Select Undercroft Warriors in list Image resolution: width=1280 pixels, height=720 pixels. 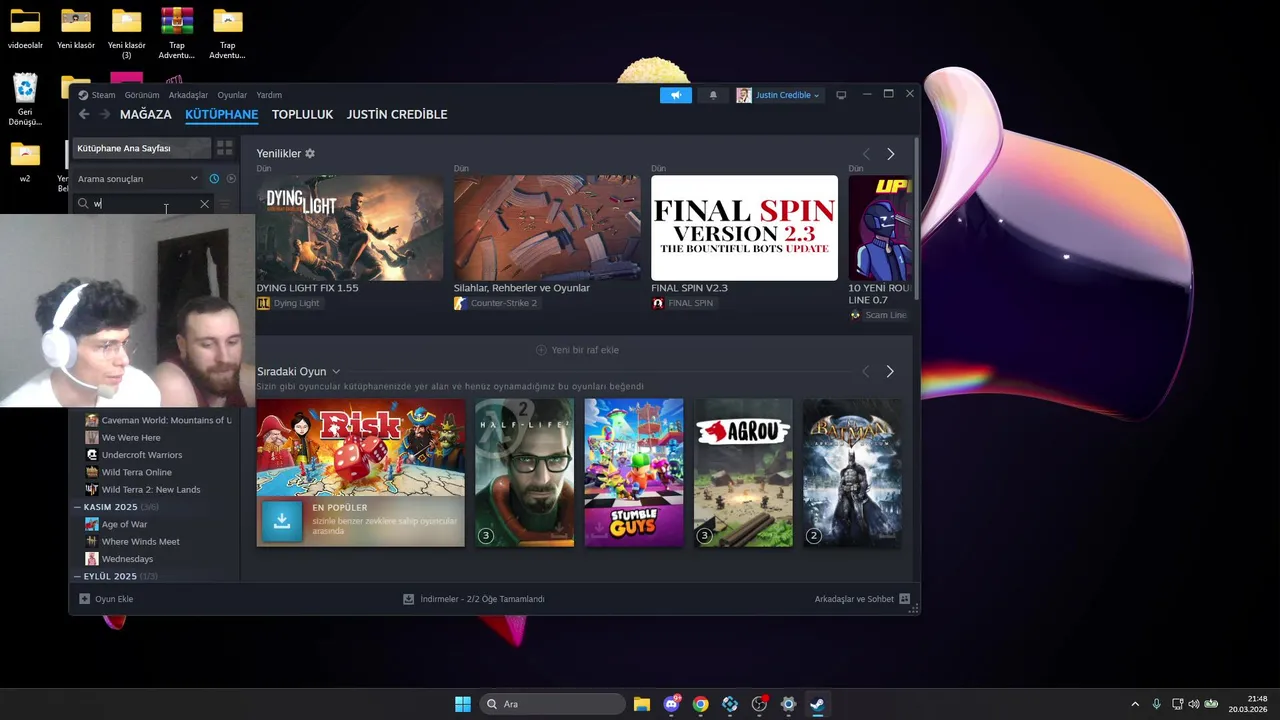click(x=141, y=455)
